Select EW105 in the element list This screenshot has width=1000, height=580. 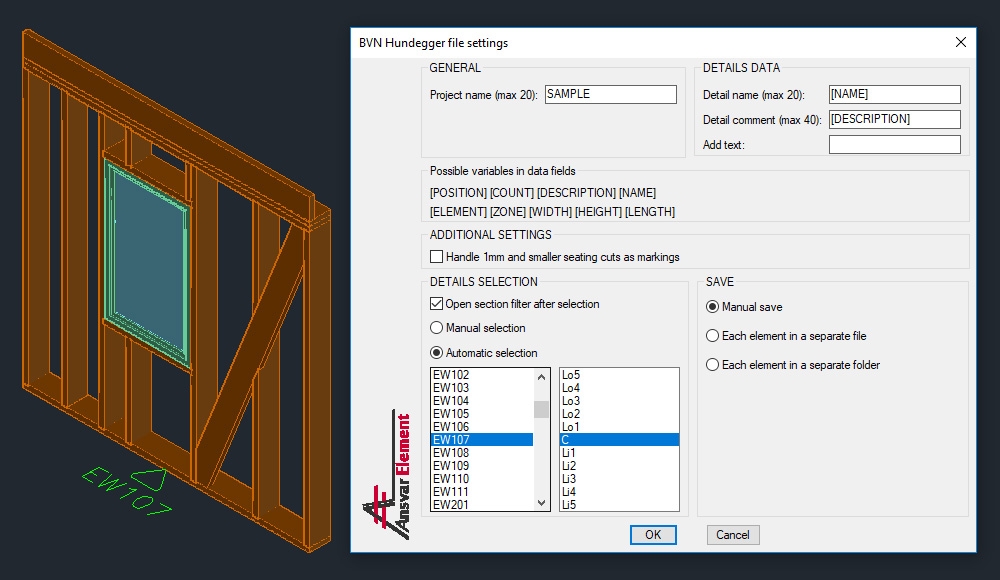tap(482, 414)
